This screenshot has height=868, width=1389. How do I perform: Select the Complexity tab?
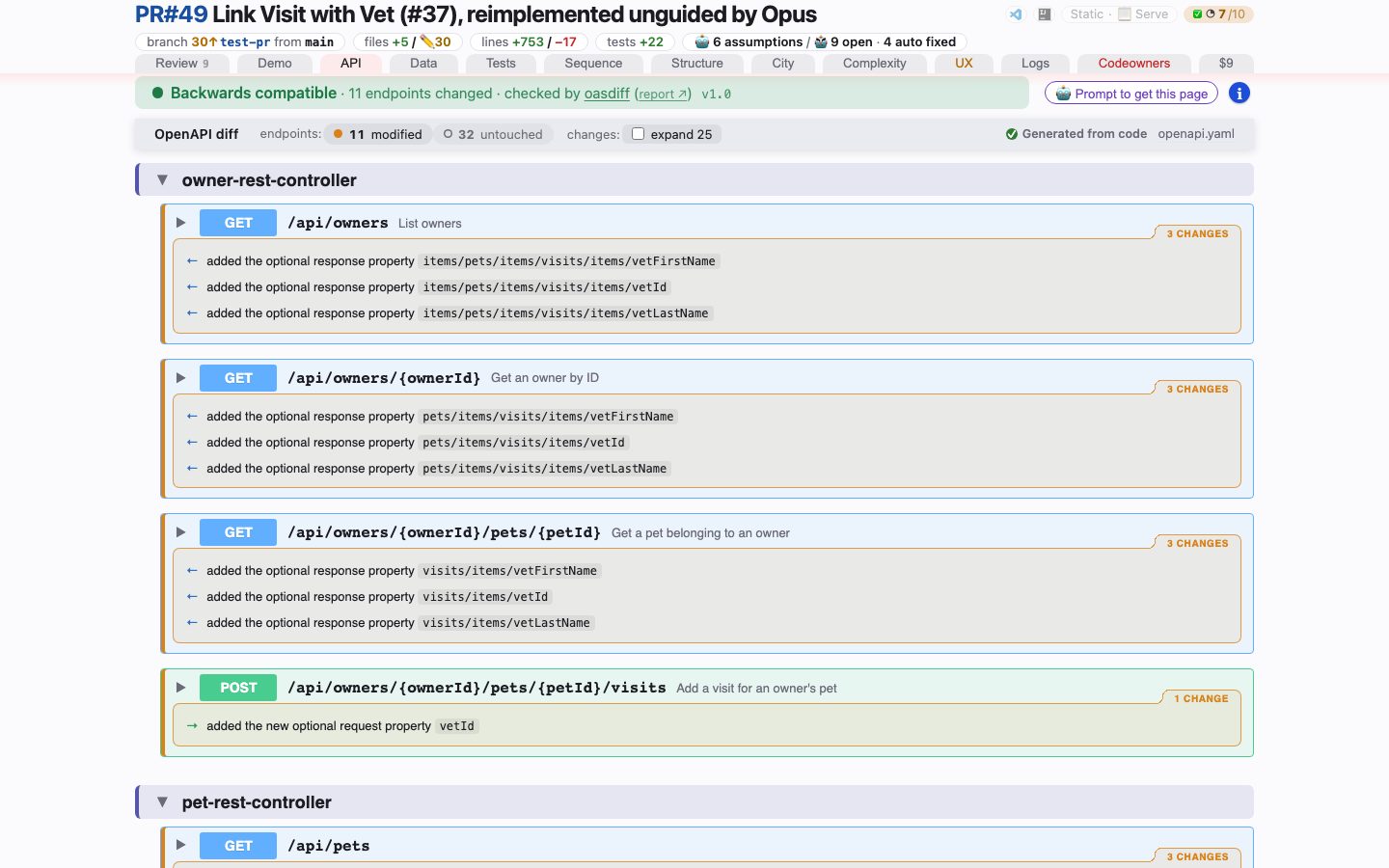tap(875, 64)
